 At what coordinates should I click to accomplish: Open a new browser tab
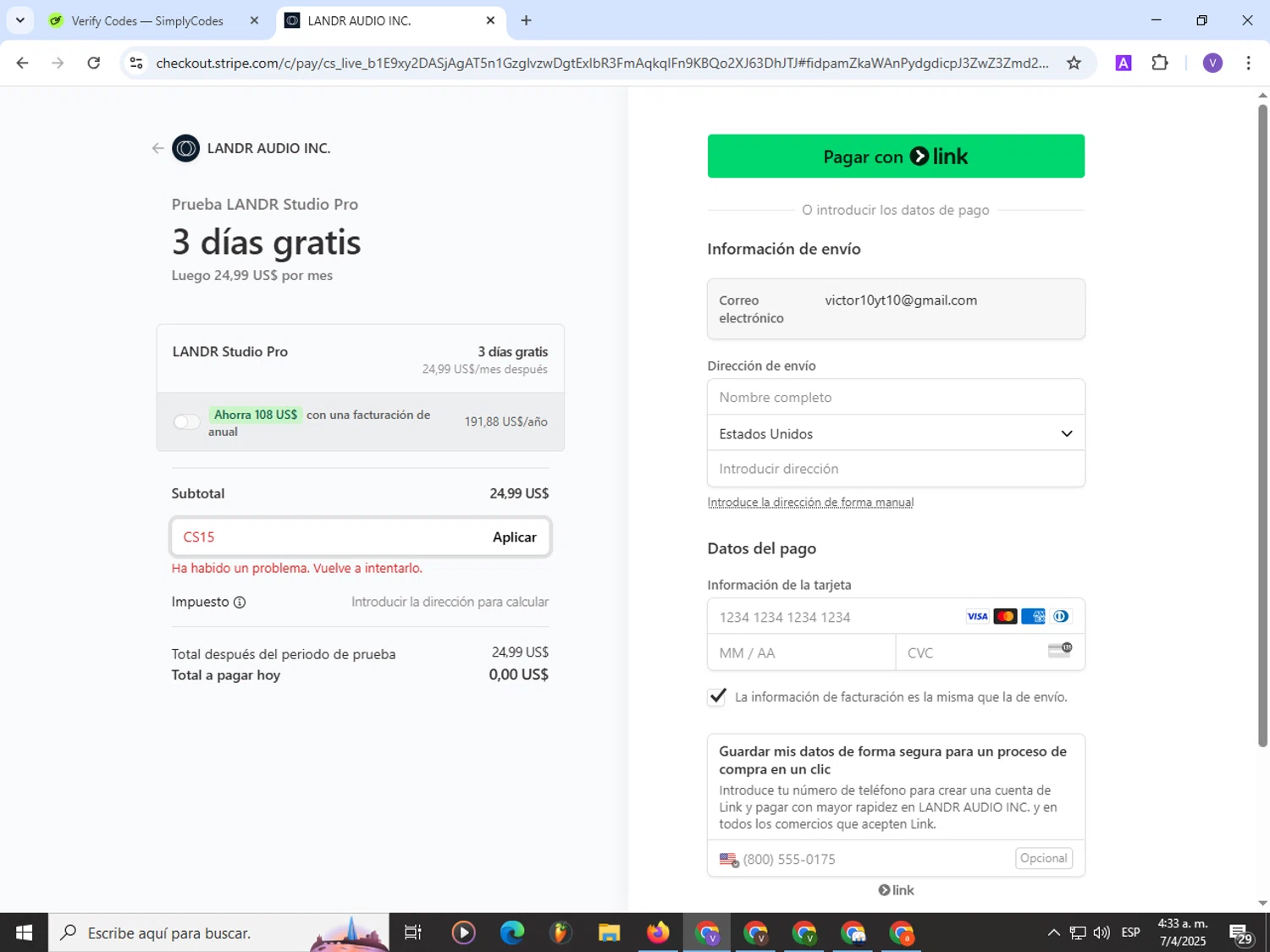(526, 20)
